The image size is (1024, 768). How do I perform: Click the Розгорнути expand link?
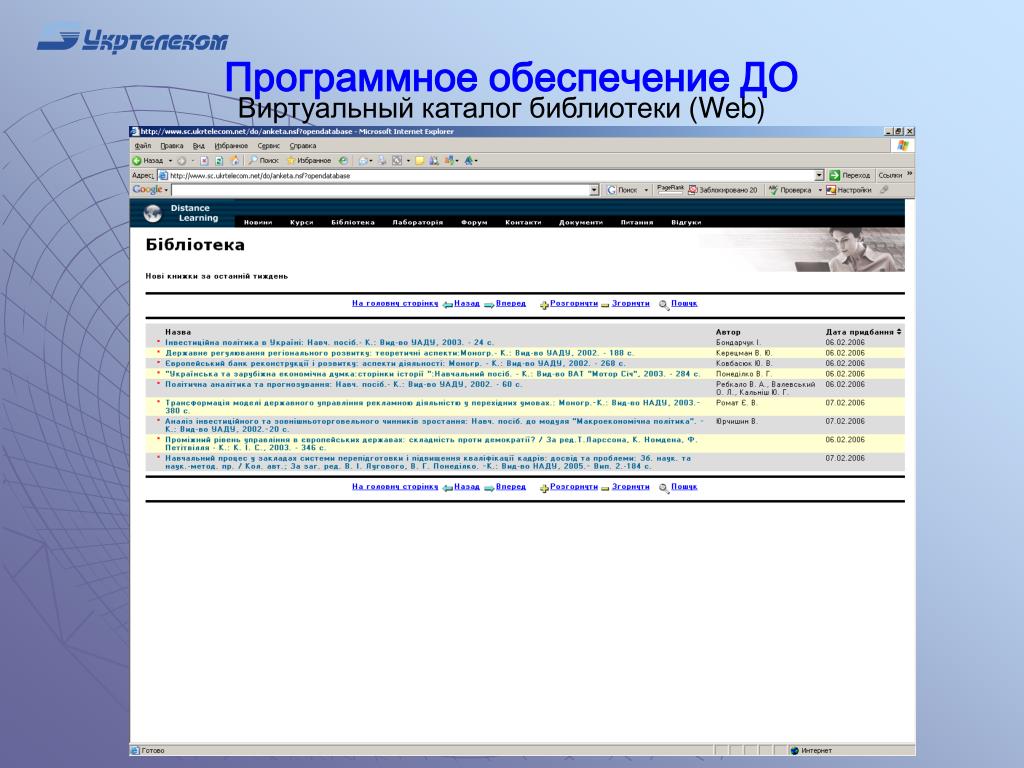point(573,303)
